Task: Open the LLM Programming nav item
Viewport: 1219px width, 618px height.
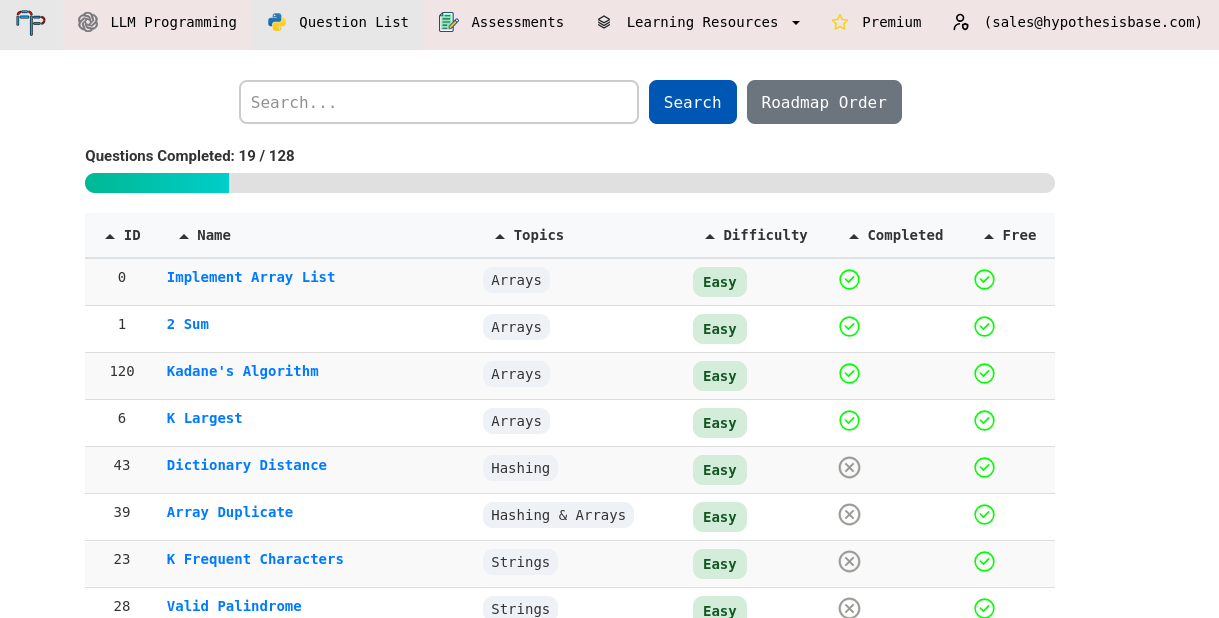Action: (x=158, y=22)
